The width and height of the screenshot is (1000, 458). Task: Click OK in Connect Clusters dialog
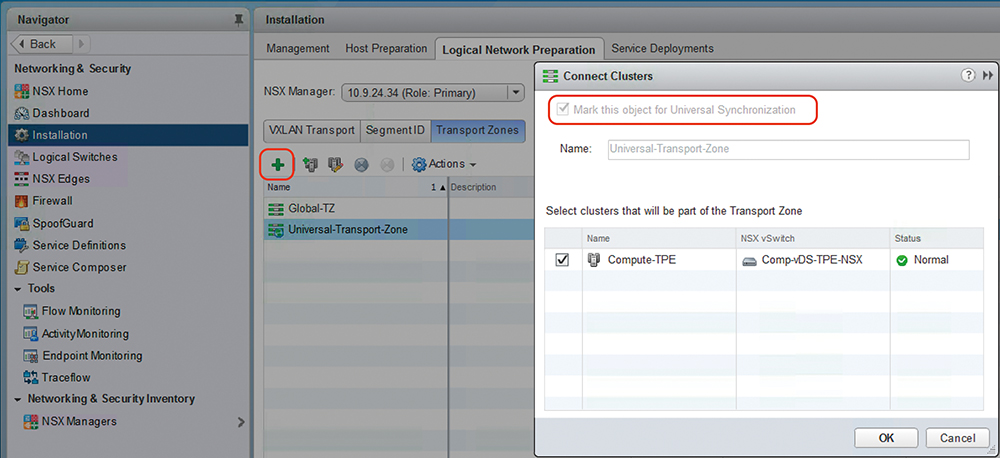click(x=886, y=438)
